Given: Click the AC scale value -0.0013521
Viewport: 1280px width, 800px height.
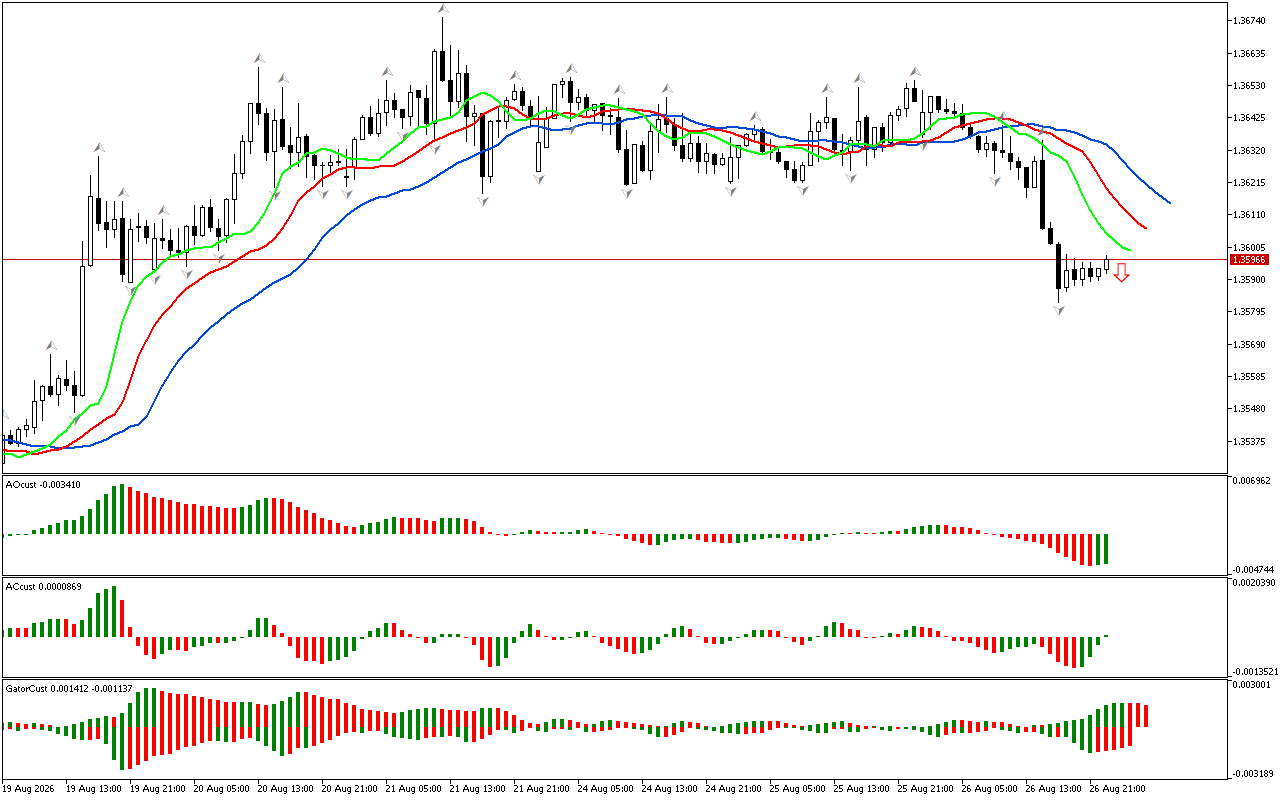Looking at the screenshot, I should (x=1253, y=672).
